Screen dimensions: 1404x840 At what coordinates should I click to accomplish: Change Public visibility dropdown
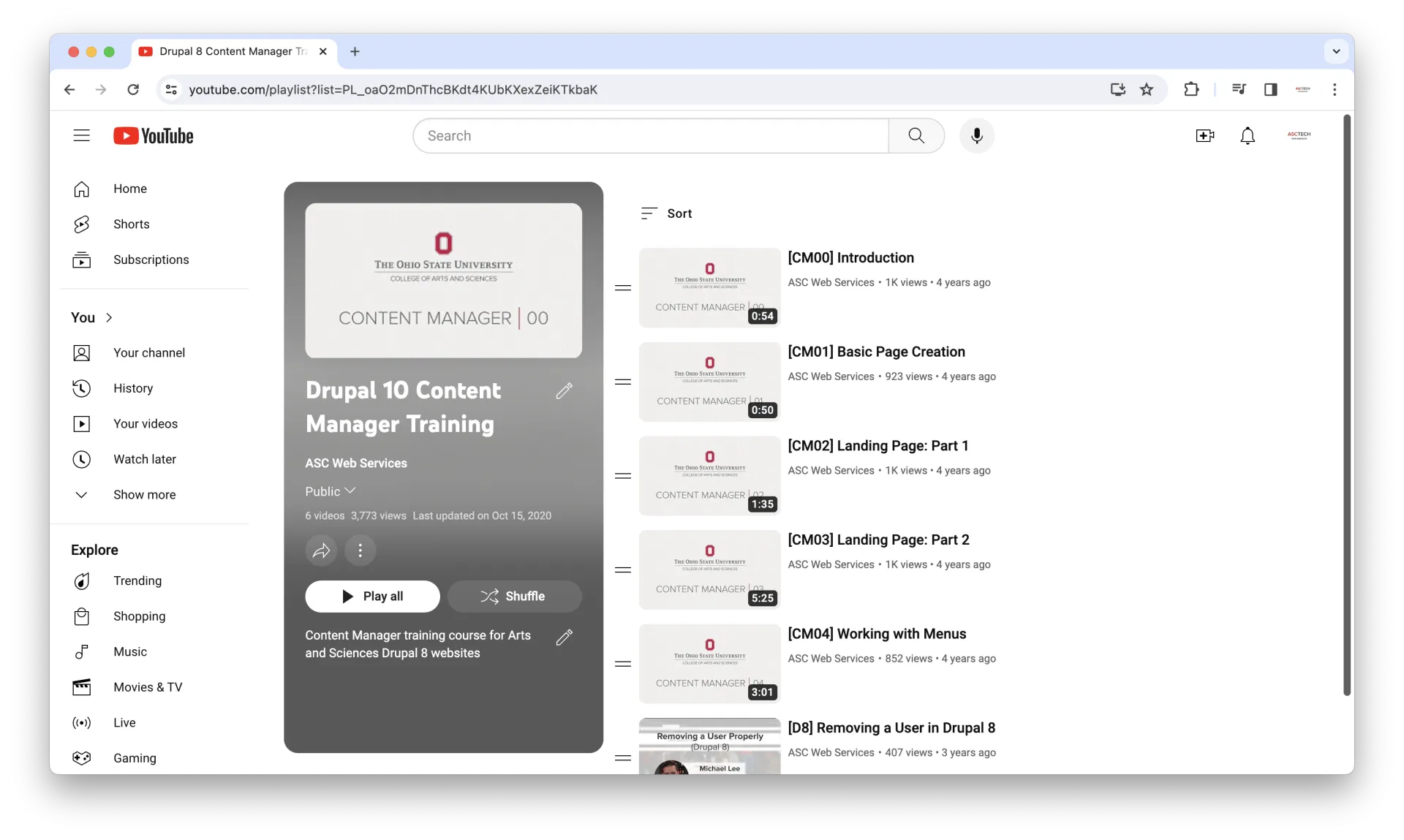click(x=330, y=491)
